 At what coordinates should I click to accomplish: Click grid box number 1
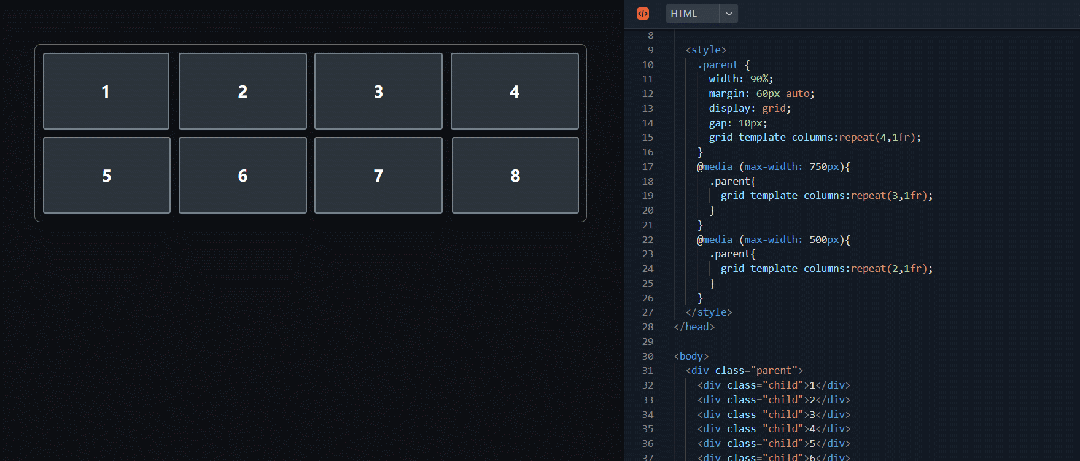coord(106,91)
